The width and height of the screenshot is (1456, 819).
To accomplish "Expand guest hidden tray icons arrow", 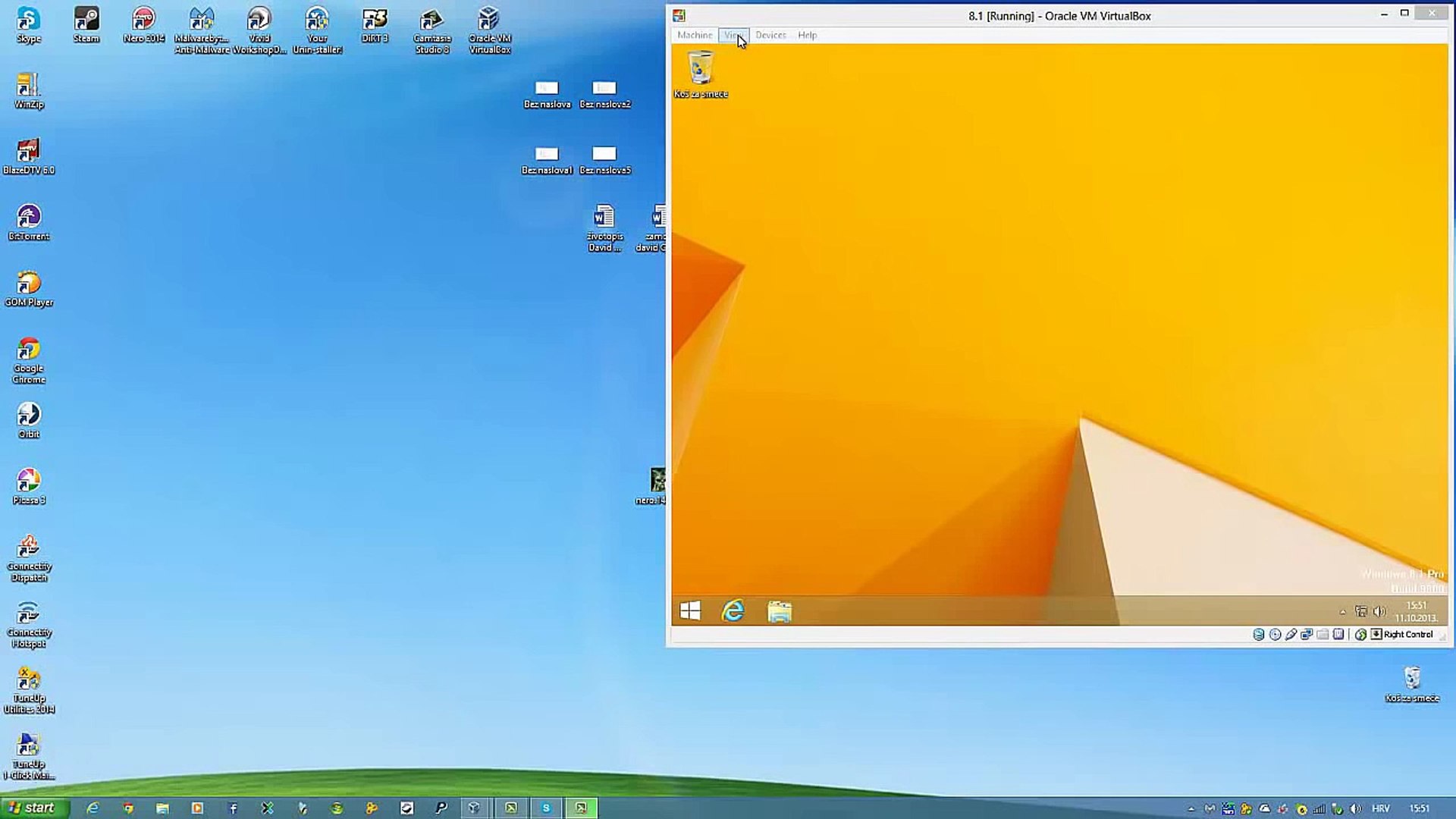I will (1342, 612).
